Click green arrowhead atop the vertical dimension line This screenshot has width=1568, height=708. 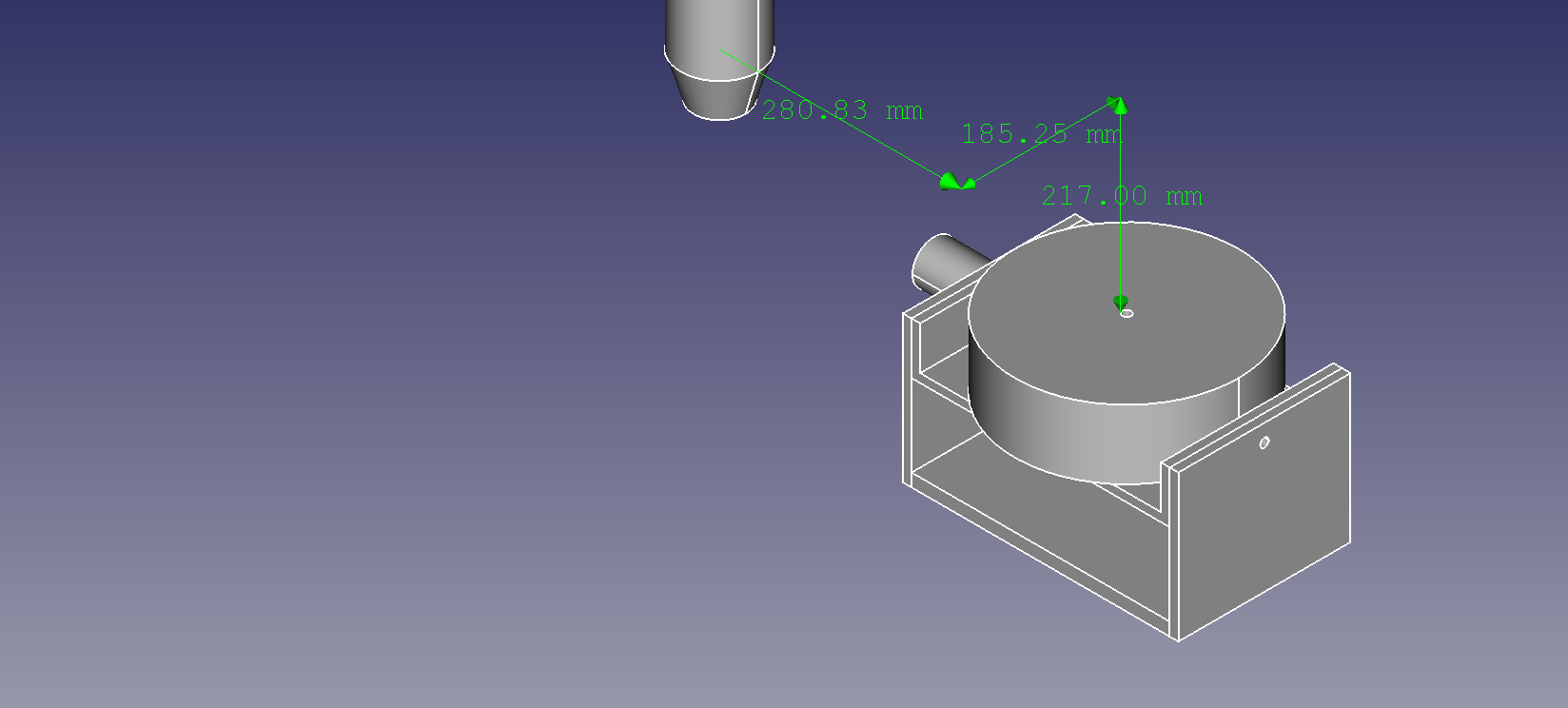(1120, 105)
